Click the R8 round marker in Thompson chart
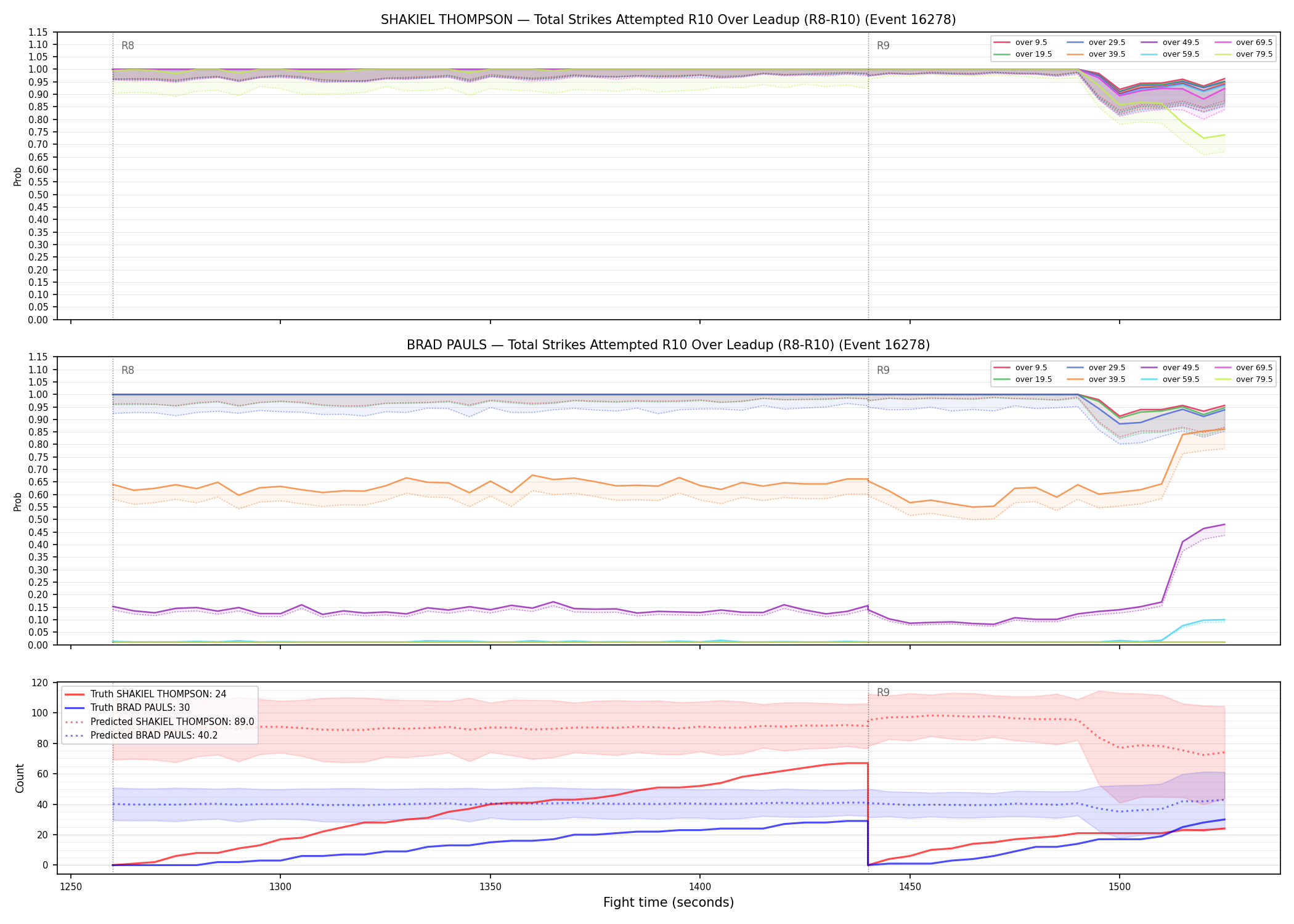This screenshot has width=1294, height=924. (x=128, y=46)
